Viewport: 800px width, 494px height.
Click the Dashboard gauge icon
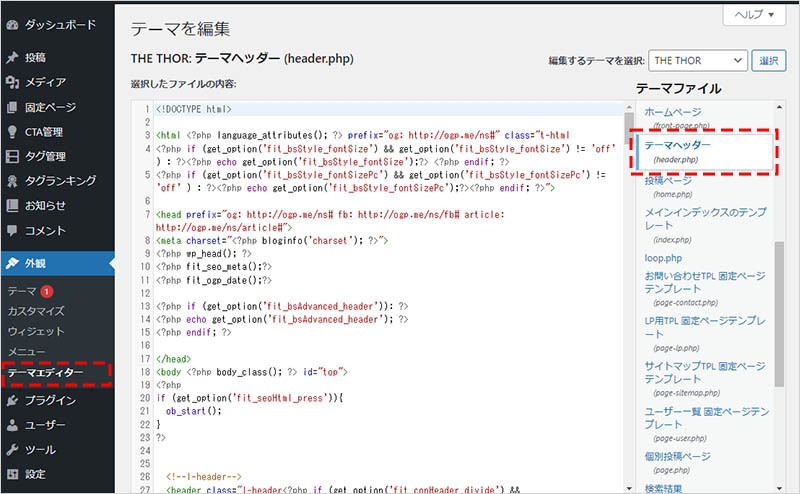[12, 23]
